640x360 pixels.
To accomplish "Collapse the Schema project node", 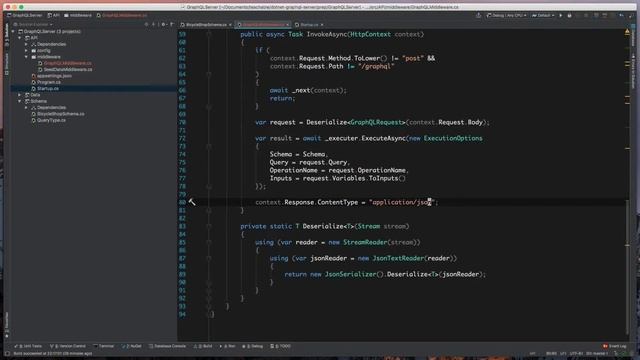I will click(x=20, y=101).
